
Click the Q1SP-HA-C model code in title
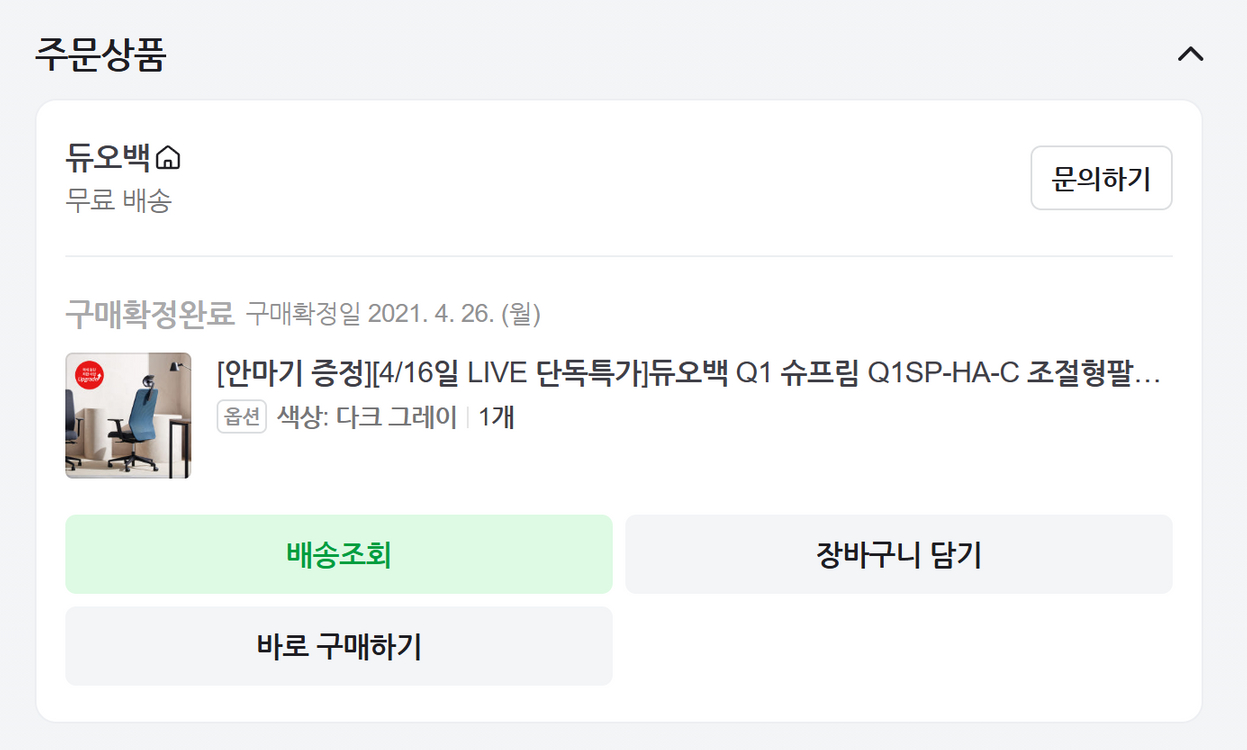tap(943, 375)
